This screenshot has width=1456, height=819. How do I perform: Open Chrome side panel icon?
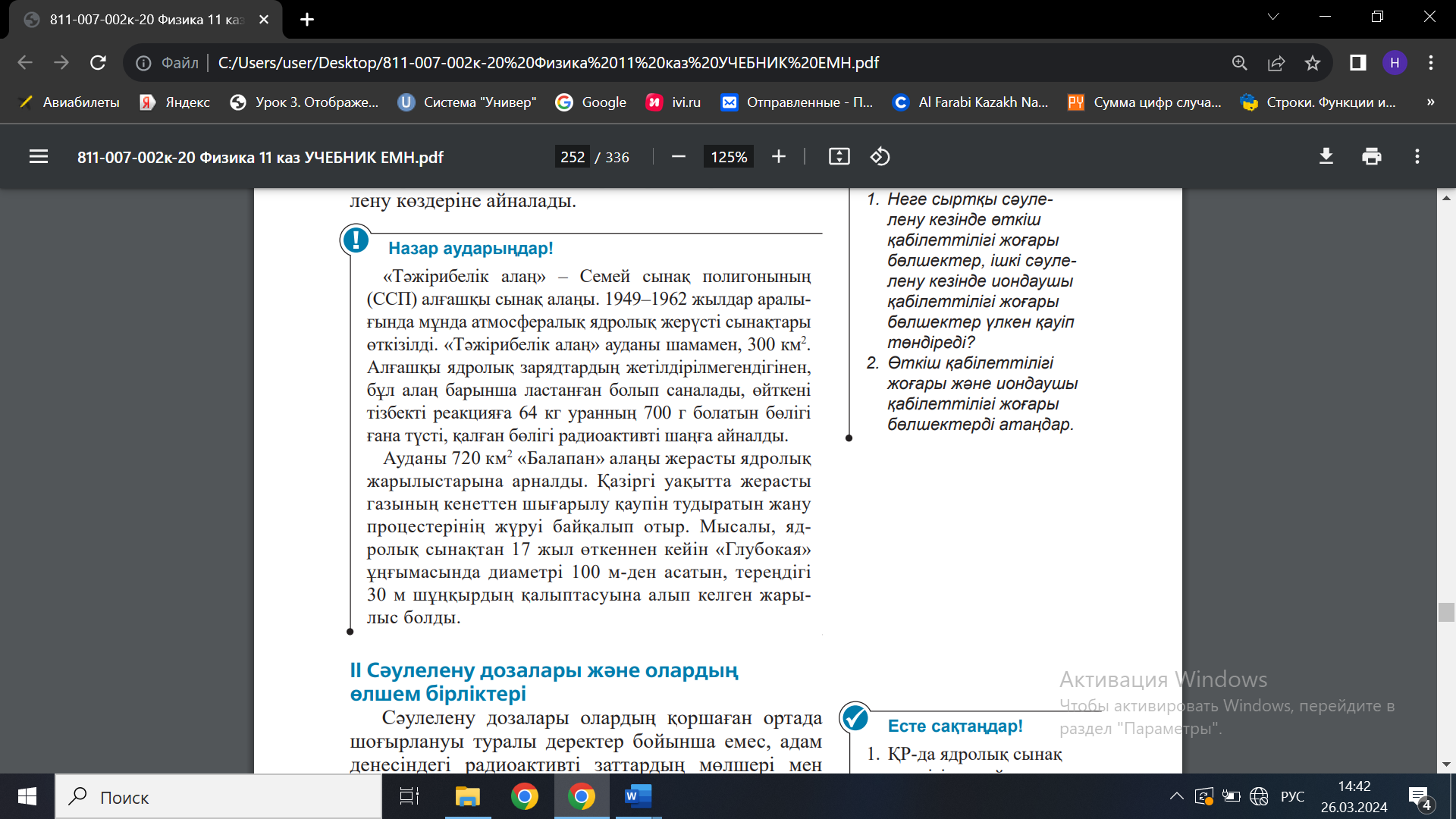(x=1357, y=63)
